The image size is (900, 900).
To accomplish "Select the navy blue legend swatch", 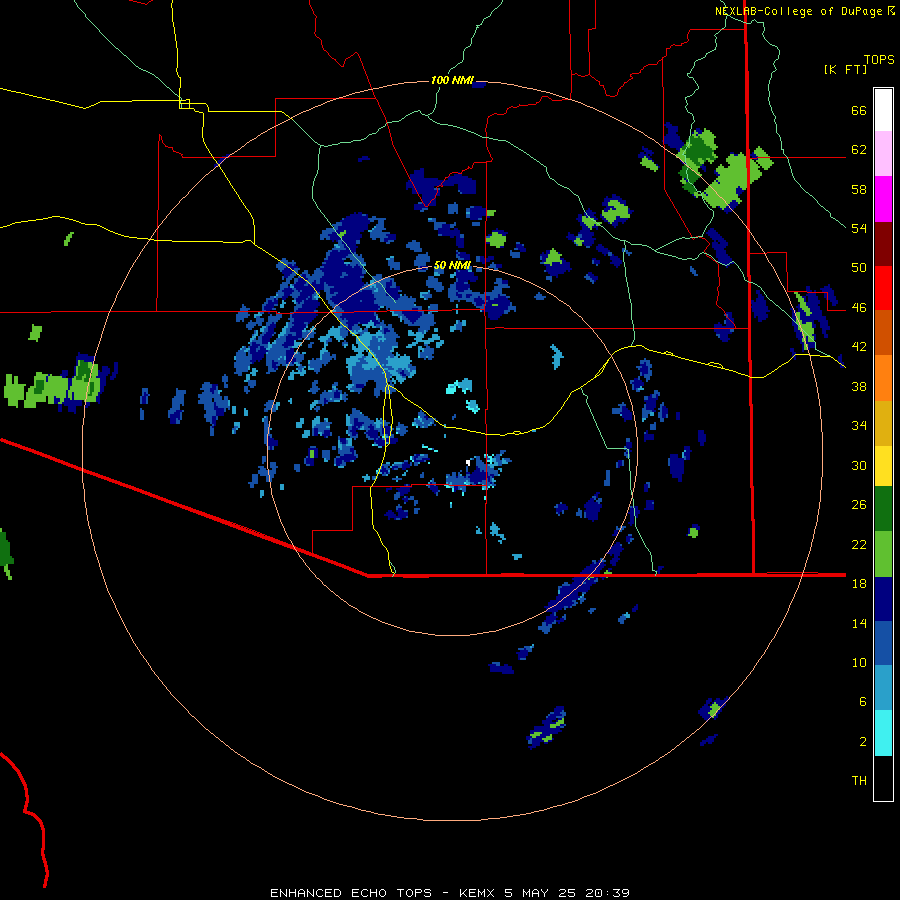I will coord(883,599).
